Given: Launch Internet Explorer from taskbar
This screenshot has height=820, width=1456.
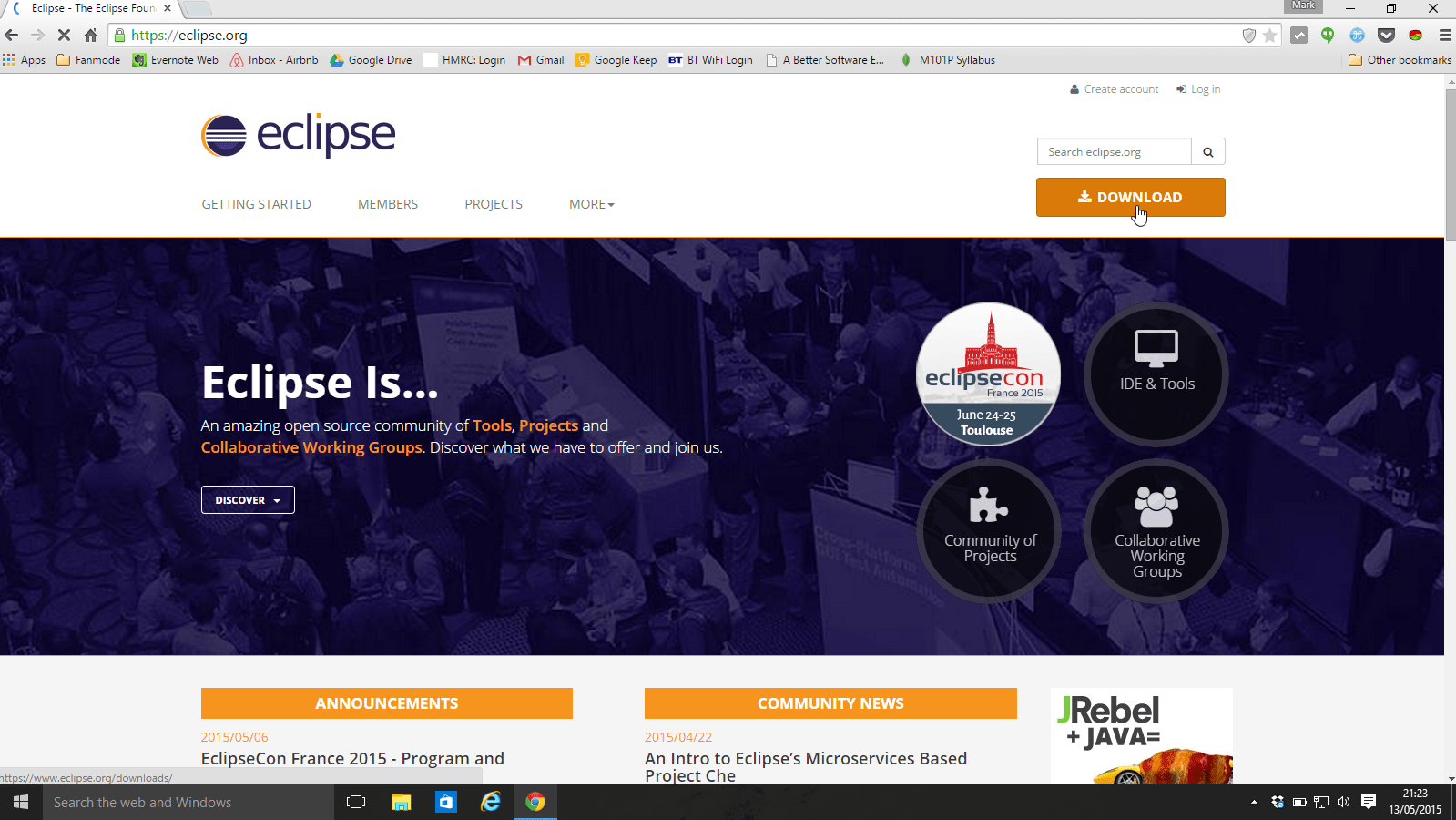Looking at the screenshot, I should pyautogui.click(x=491, y=802).
